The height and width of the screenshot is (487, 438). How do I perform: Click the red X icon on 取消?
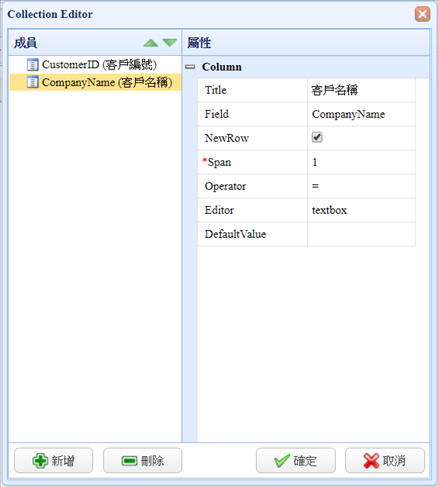(371, 461)
